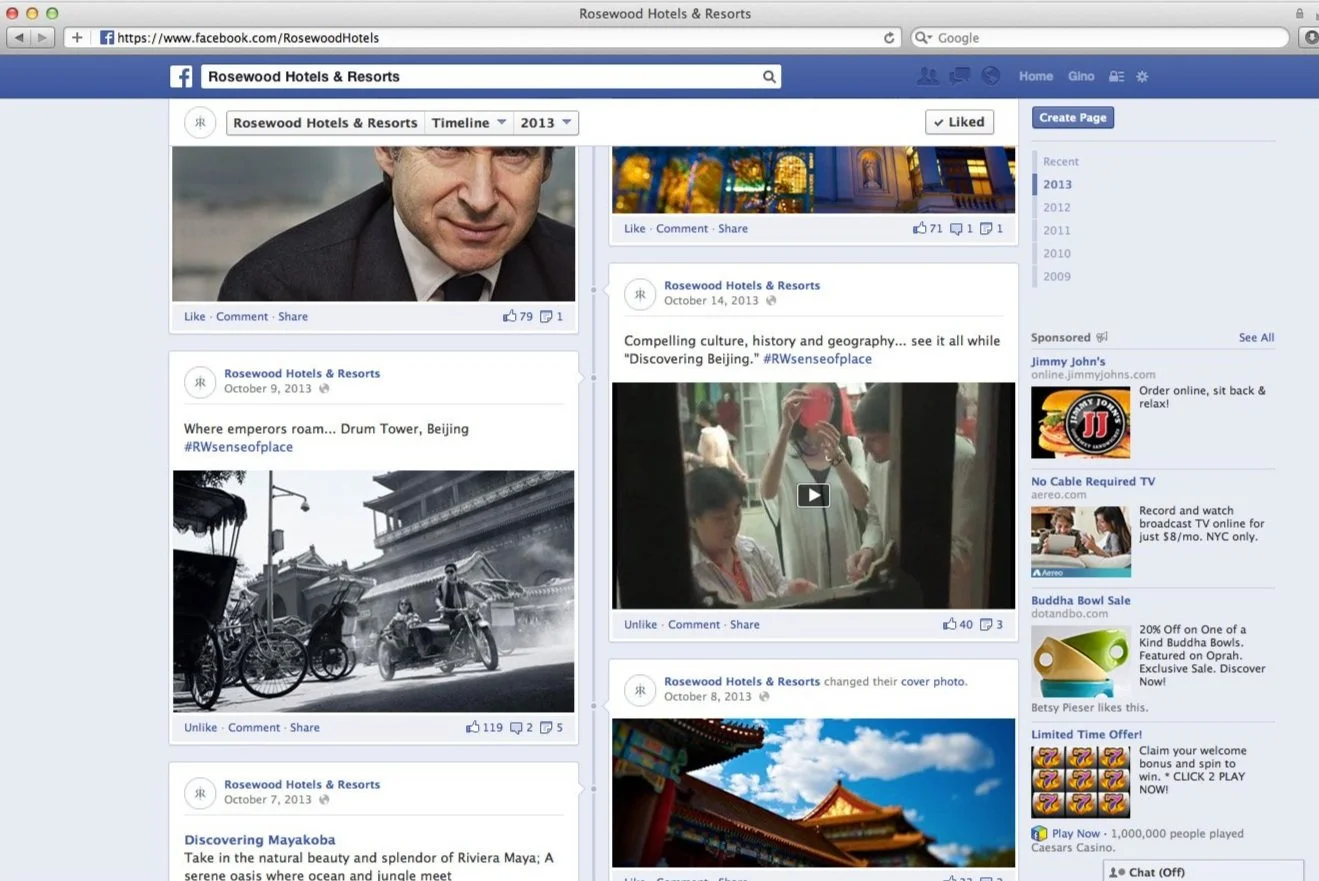Click Rosewood page logo beside page name header
This screenshot has width=1319, height=881.
(x=200, y=122)
